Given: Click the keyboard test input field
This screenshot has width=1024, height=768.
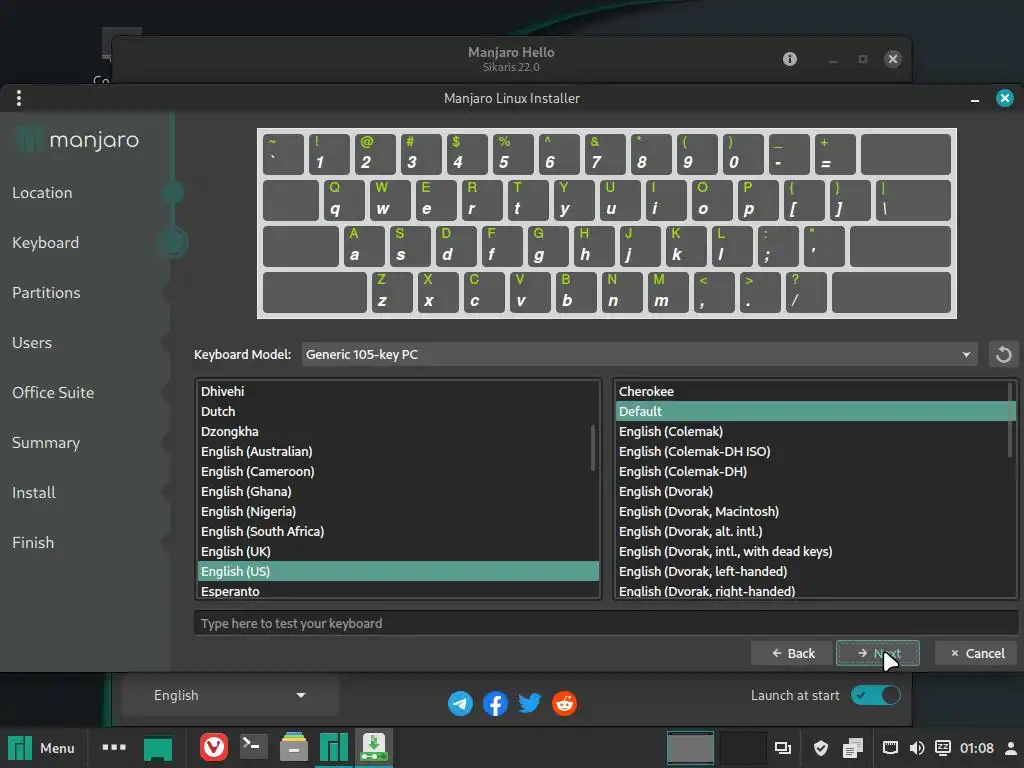Looking at the screenshot, I should (605, 623).
